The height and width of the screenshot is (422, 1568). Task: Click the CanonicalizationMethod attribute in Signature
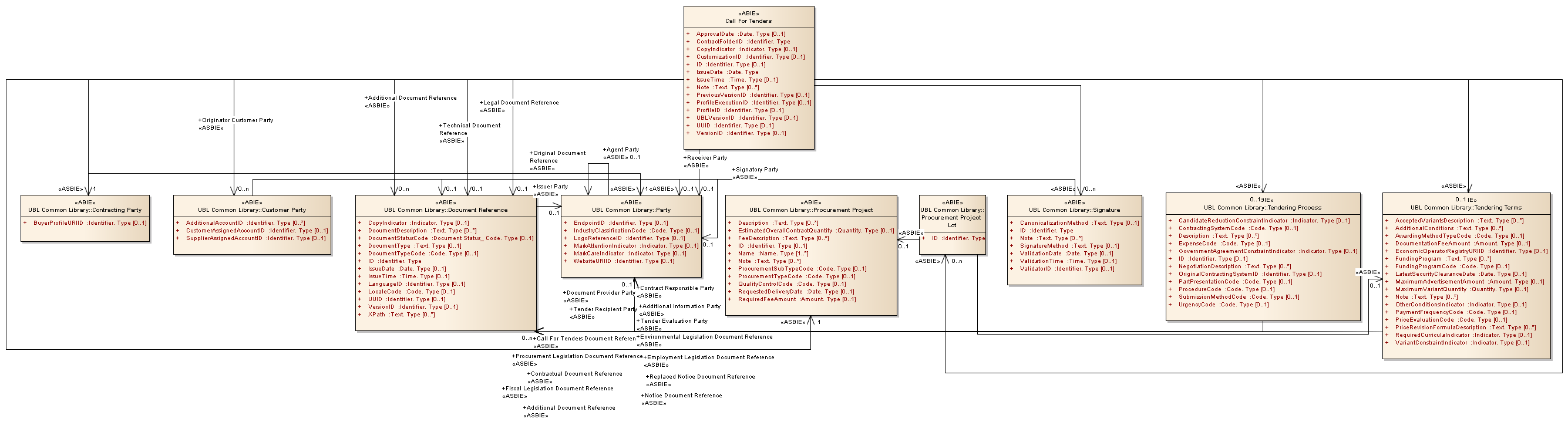[x=1079, y=223]
